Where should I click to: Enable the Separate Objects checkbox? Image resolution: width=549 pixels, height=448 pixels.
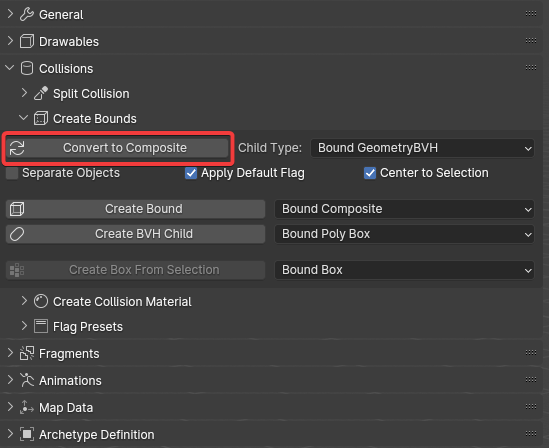(x=12, y=173)
